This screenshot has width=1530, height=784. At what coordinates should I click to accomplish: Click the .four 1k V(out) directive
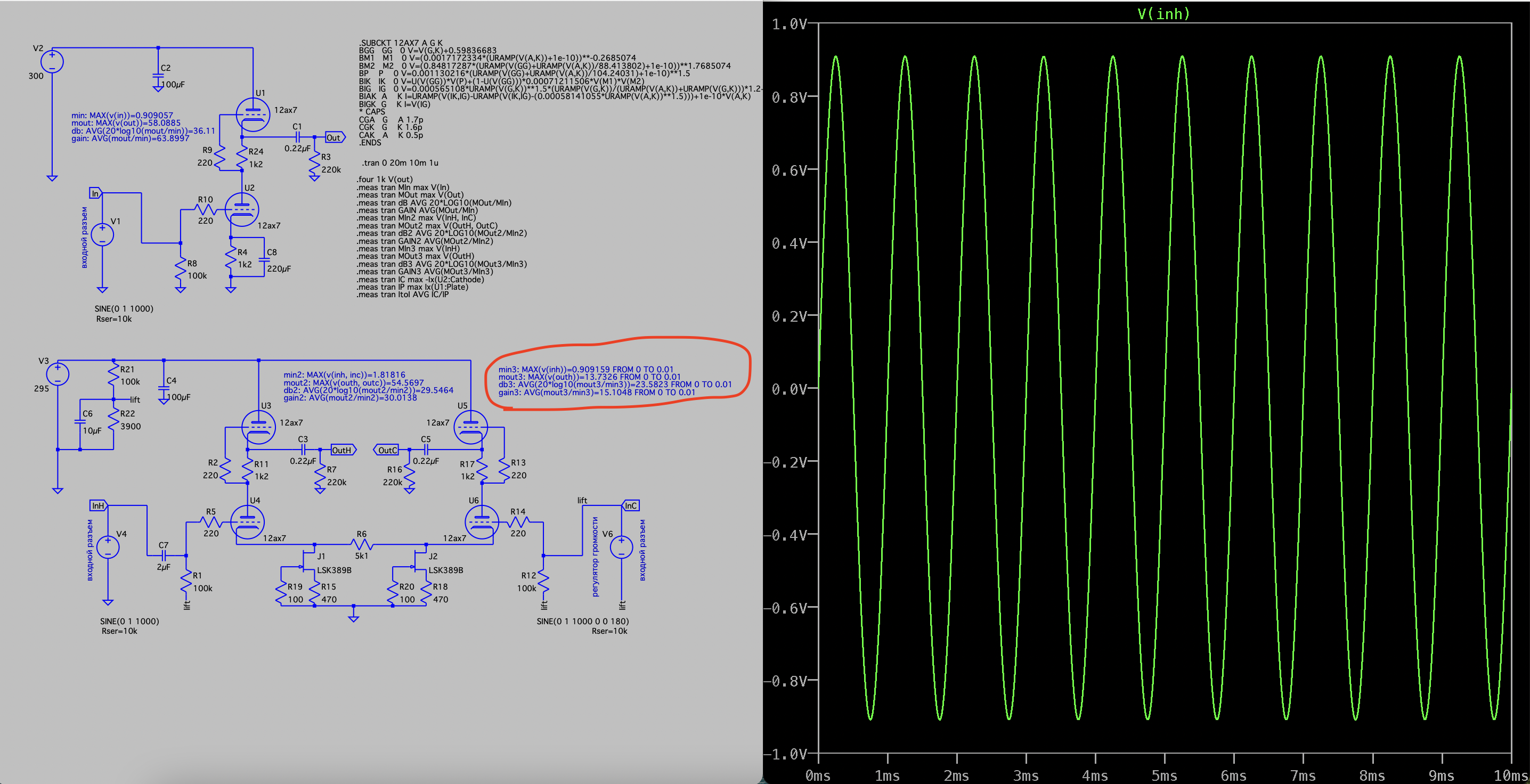click(x=384, y=179)
